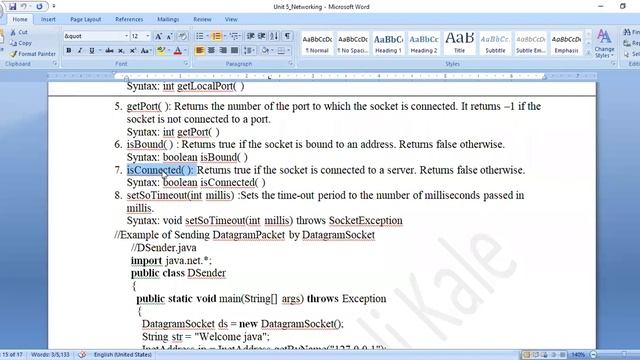Open Paragraph dialog launcher

click(291, 64)
